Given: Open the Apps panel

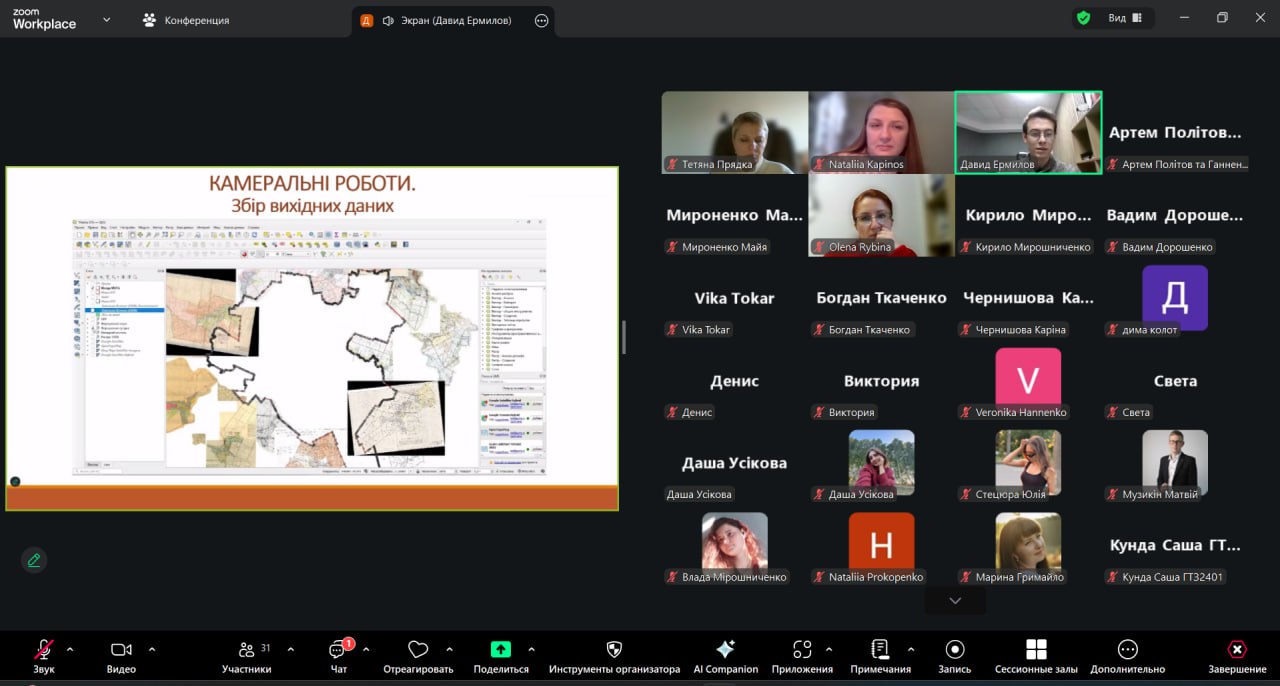Looking at the screenshot, I should (x=802, y=650).
